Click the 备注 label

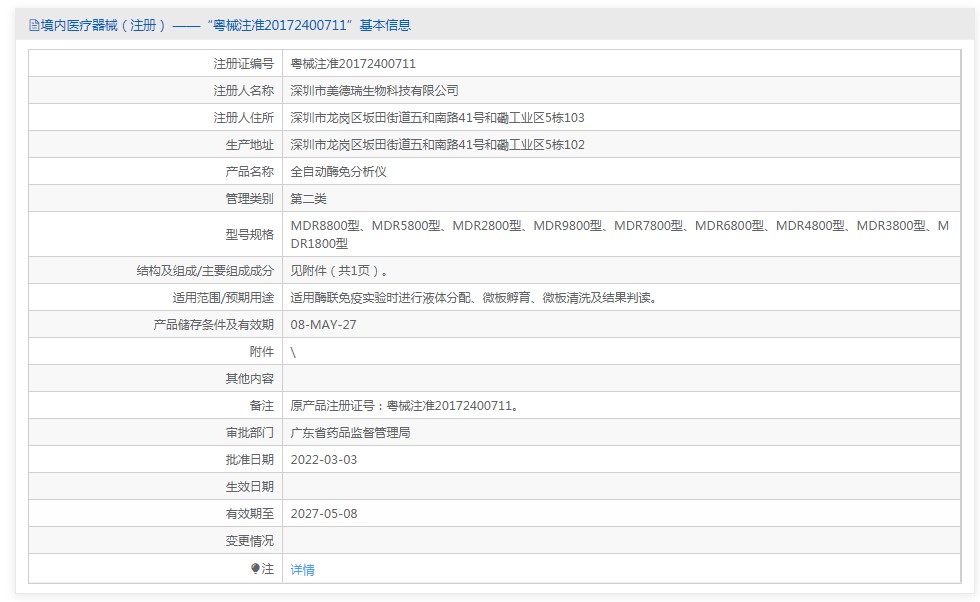(262, 406)
